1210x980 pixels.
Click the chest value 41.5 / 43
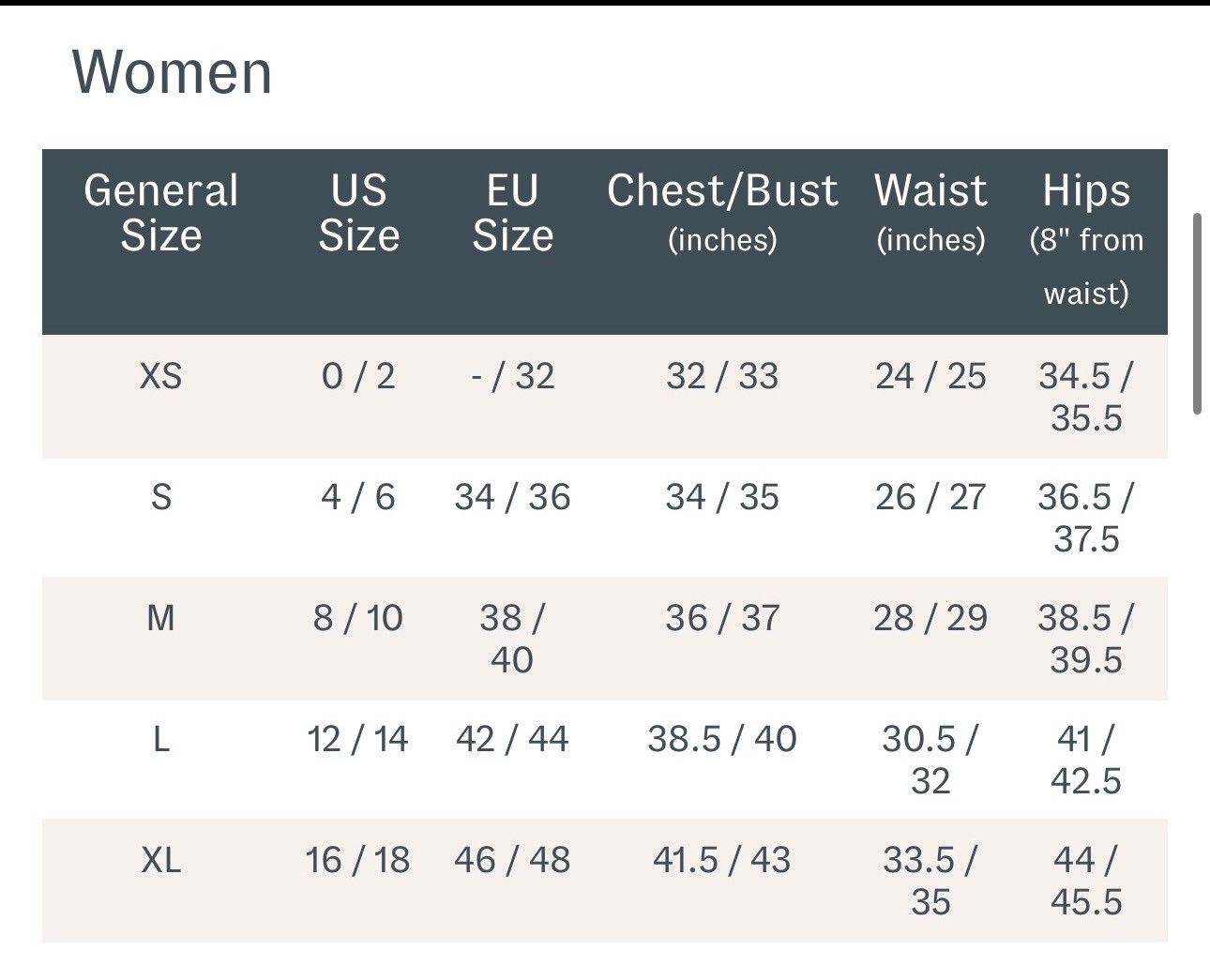click(x=722, y=861)
